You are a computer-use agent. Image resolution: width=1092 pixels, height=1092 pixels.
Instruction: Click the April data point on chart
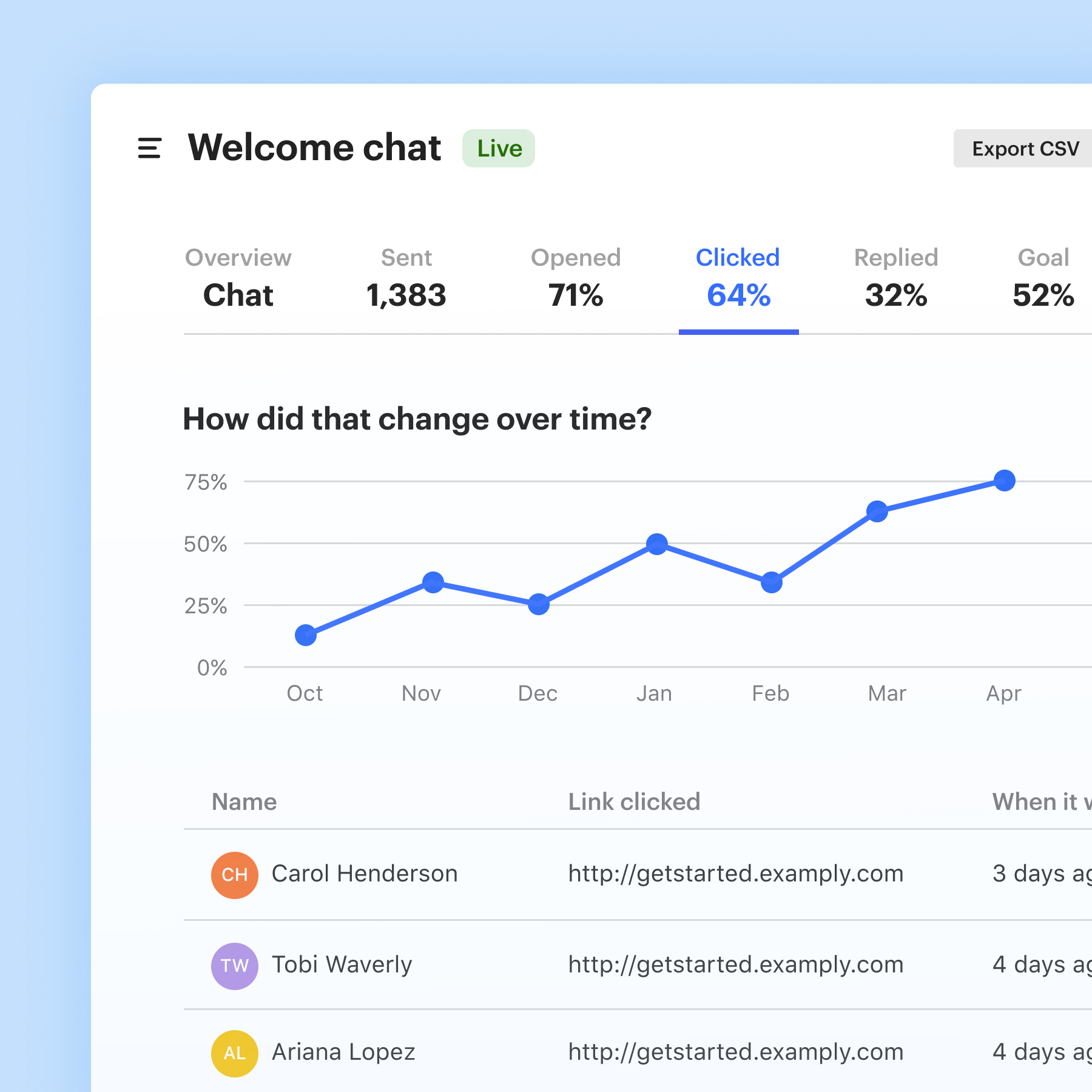(x=1005, y=480)
